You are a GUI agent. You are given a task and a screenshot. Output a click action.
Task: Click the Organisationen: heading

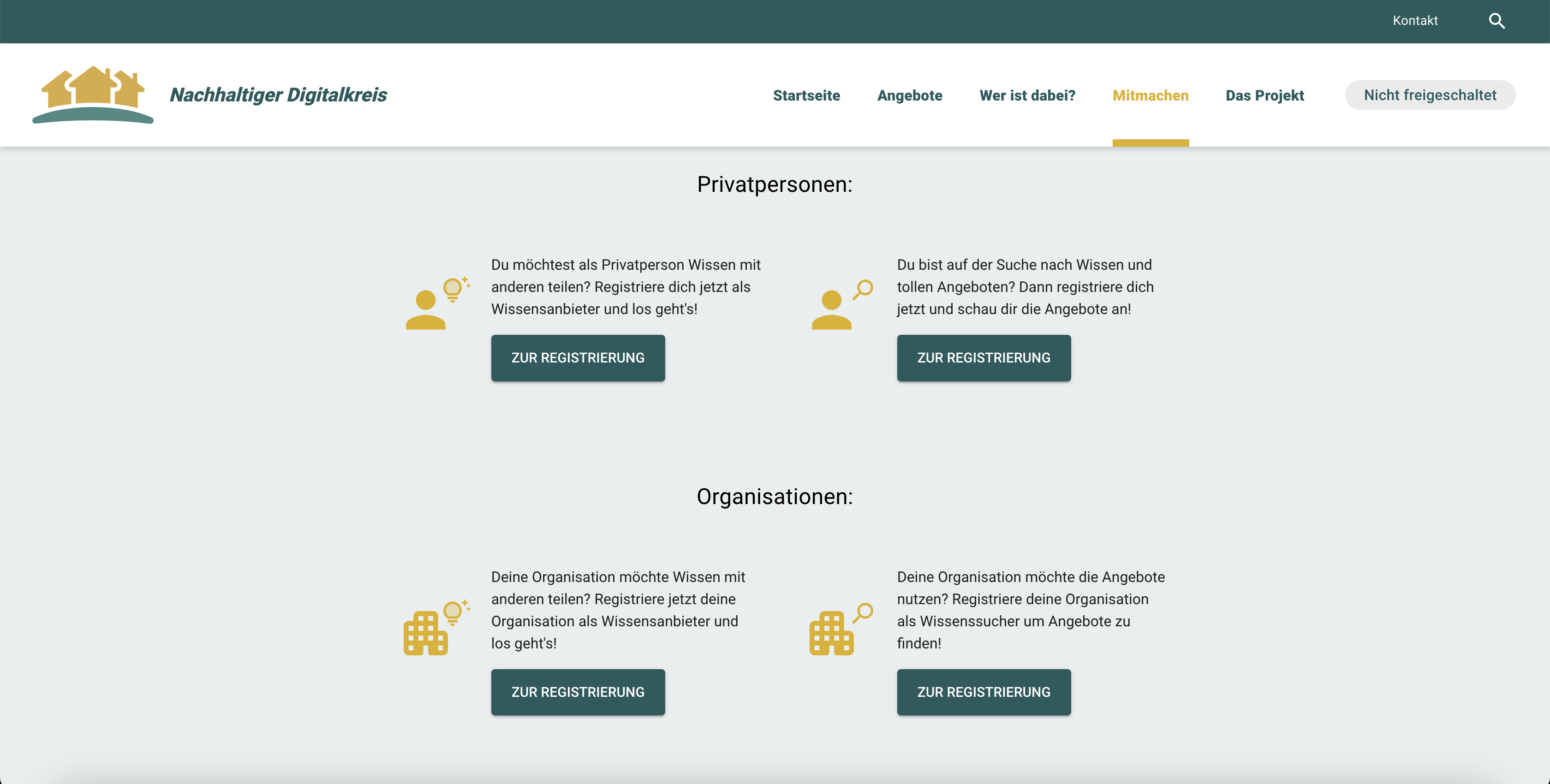coord(775,496)
